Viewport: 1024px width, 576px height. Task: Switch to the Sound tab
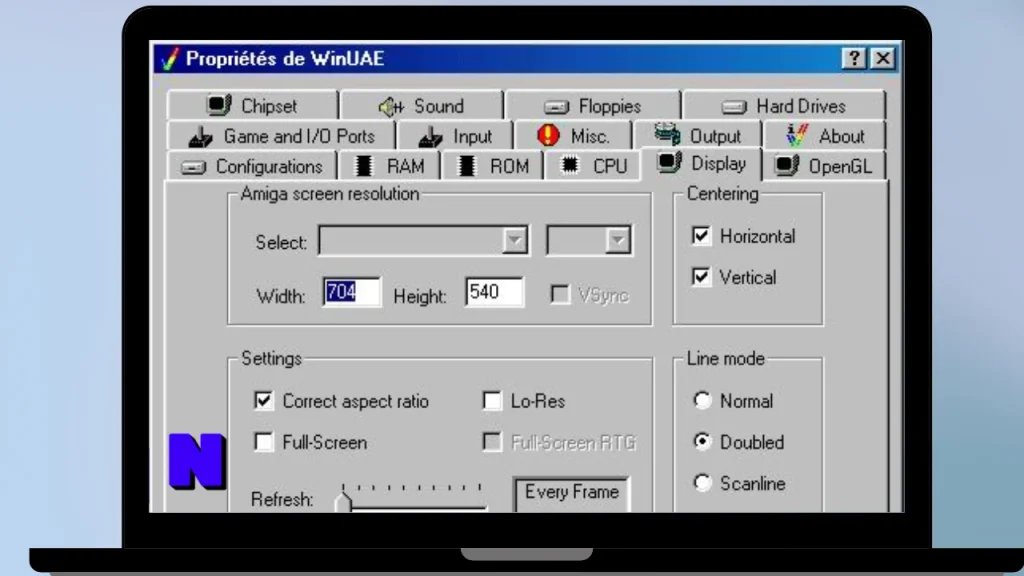(422, 106)
